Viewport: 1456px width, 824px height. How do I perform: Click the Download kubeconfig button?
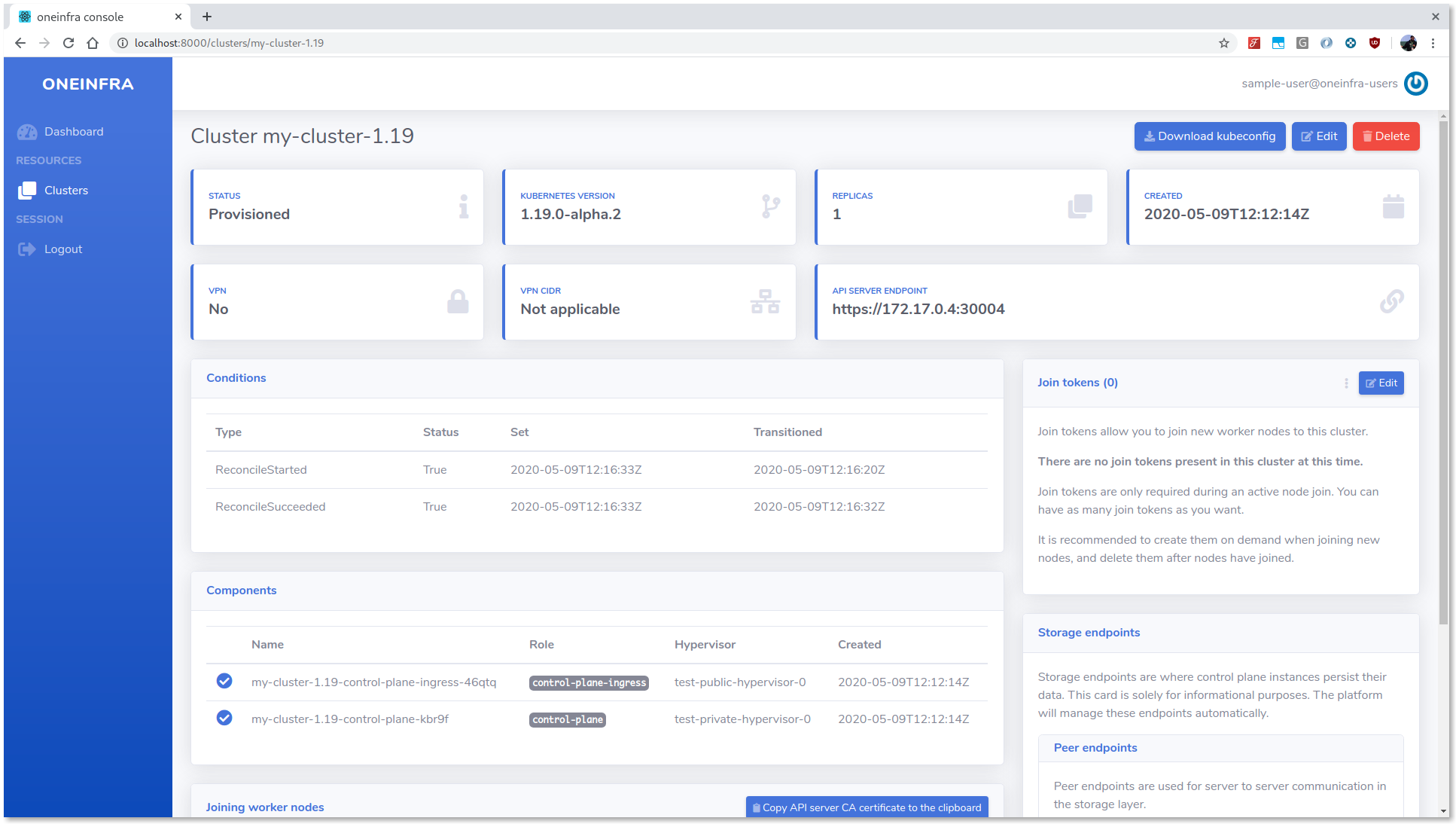pyautogui.click(x=1209, y=135)
